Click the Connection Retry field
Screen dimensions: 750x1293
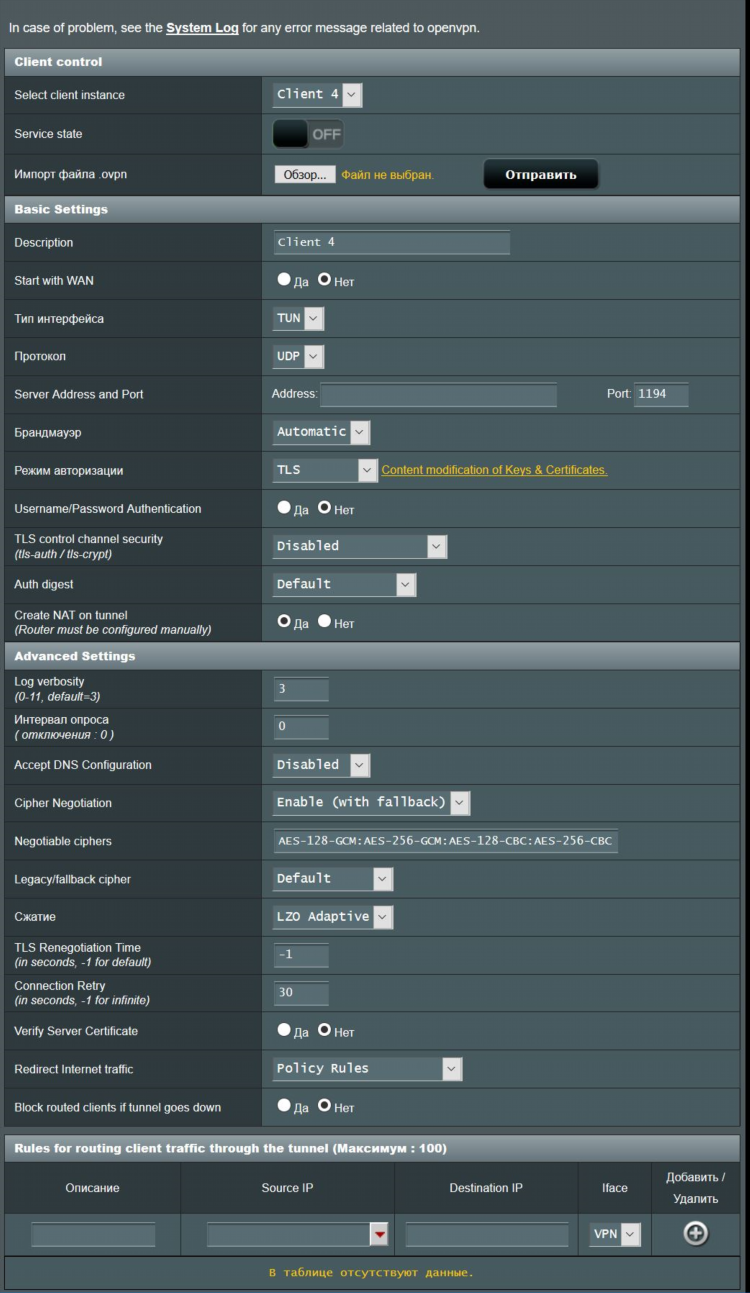coord(301,993)
